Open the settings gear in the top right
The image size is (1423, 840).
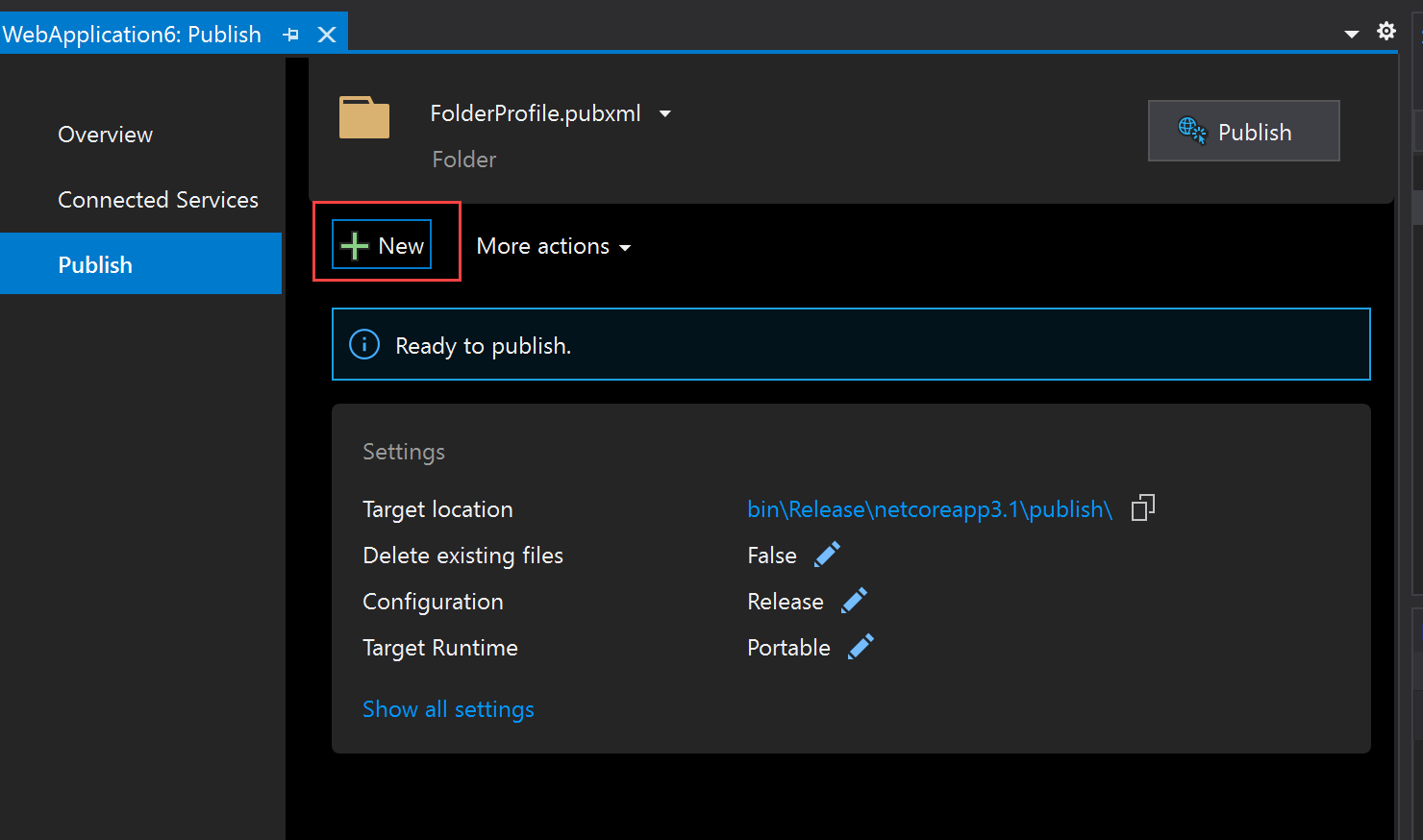(x=1386, y=31)
